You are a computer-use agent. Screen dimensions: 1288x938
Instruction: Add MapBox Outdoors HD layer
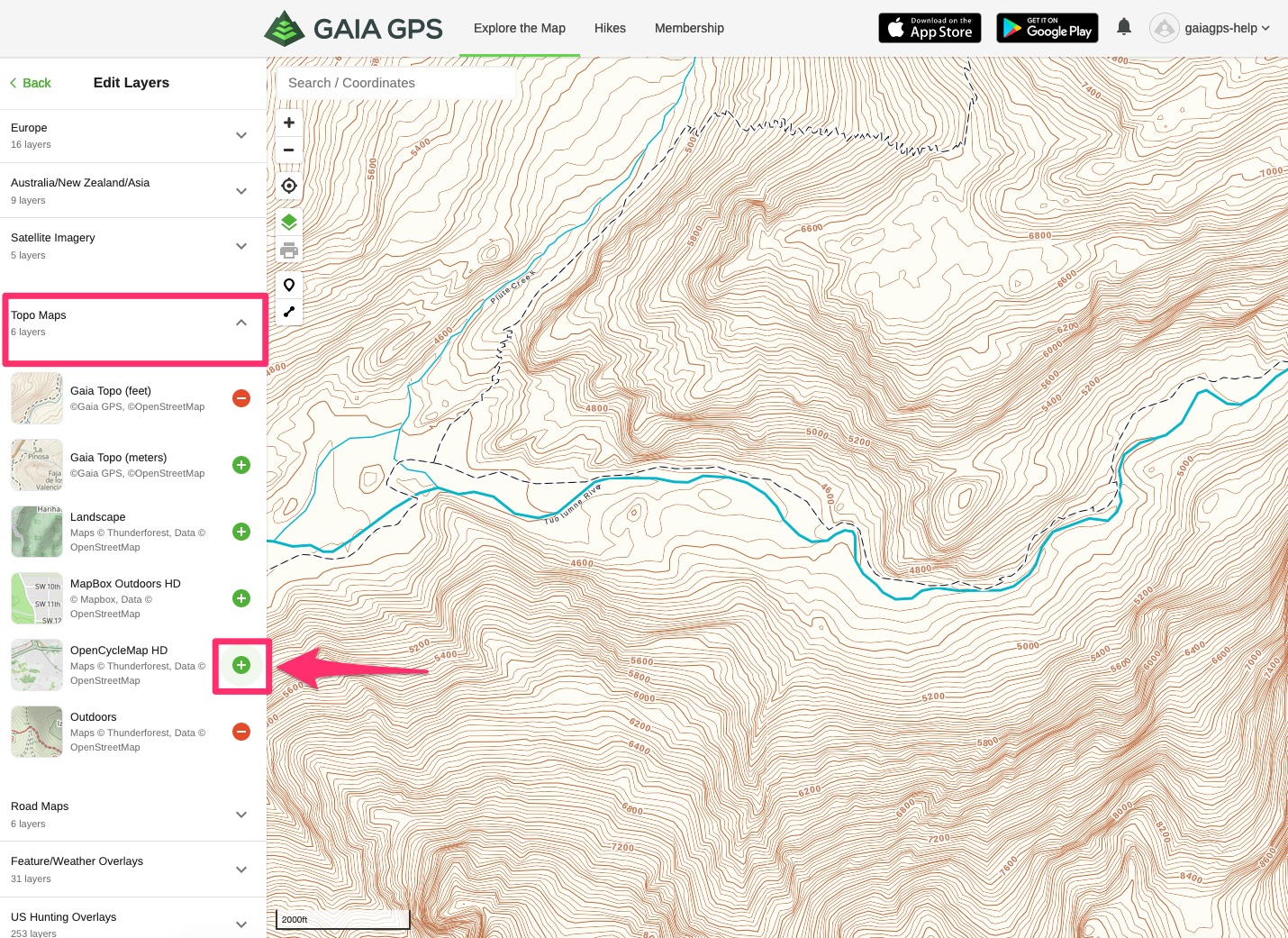point(241,598)
